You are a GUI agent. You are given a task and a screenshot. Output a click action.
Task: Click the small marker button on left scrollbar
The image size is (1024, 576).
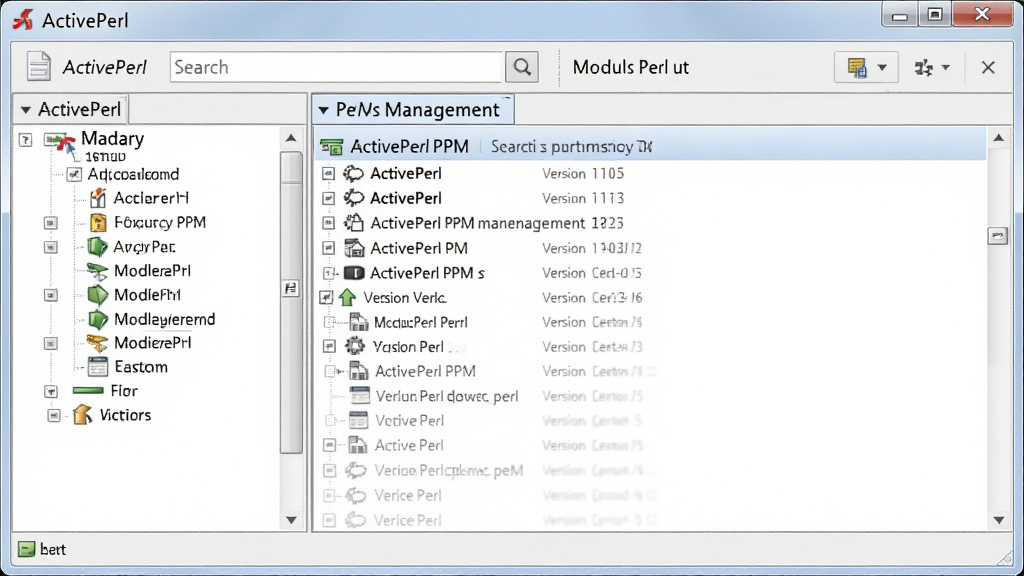[x=291, y=289]
